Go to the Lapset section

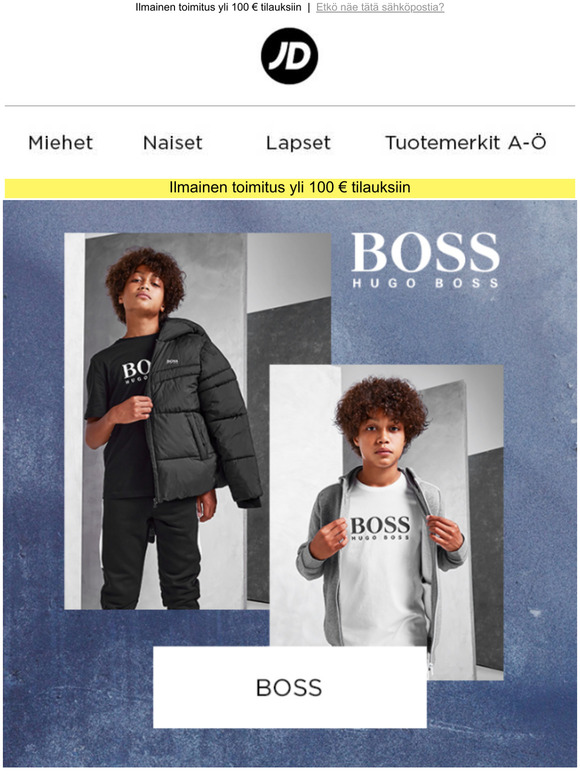298,143
